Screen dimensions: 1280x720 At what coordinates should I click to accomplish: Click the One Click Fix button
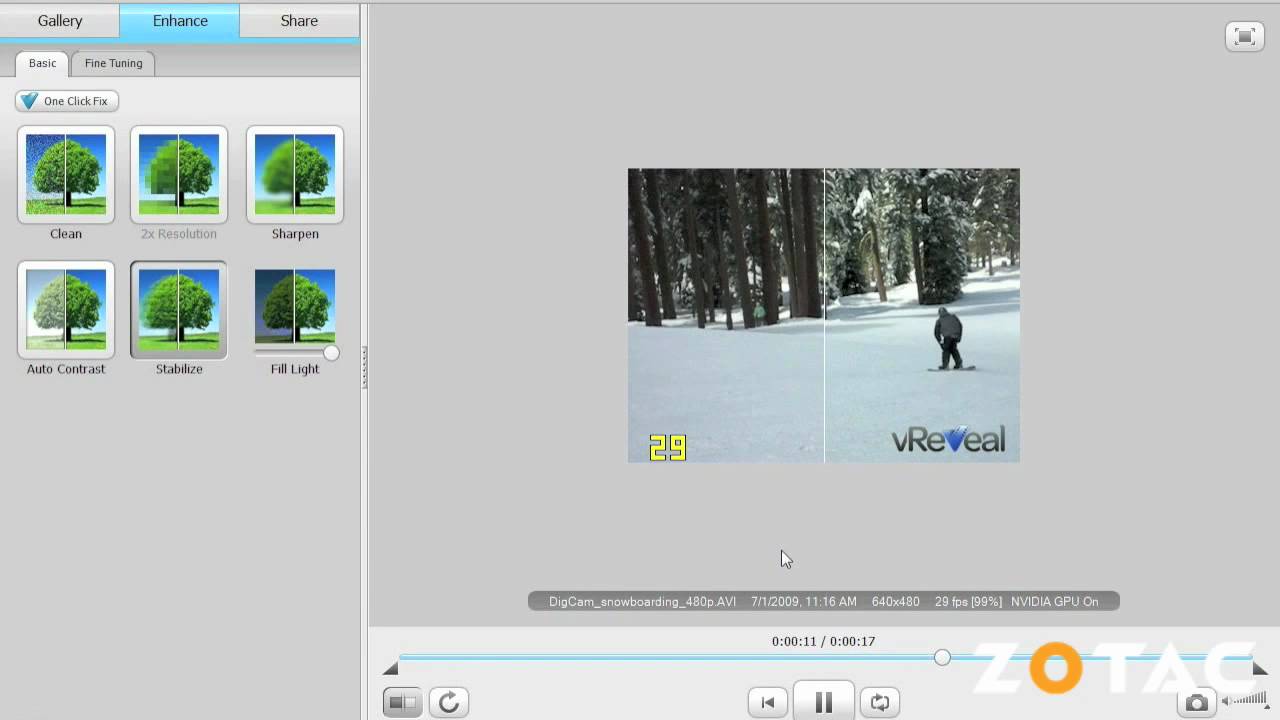pyautogui.click(x=67, y=101)
